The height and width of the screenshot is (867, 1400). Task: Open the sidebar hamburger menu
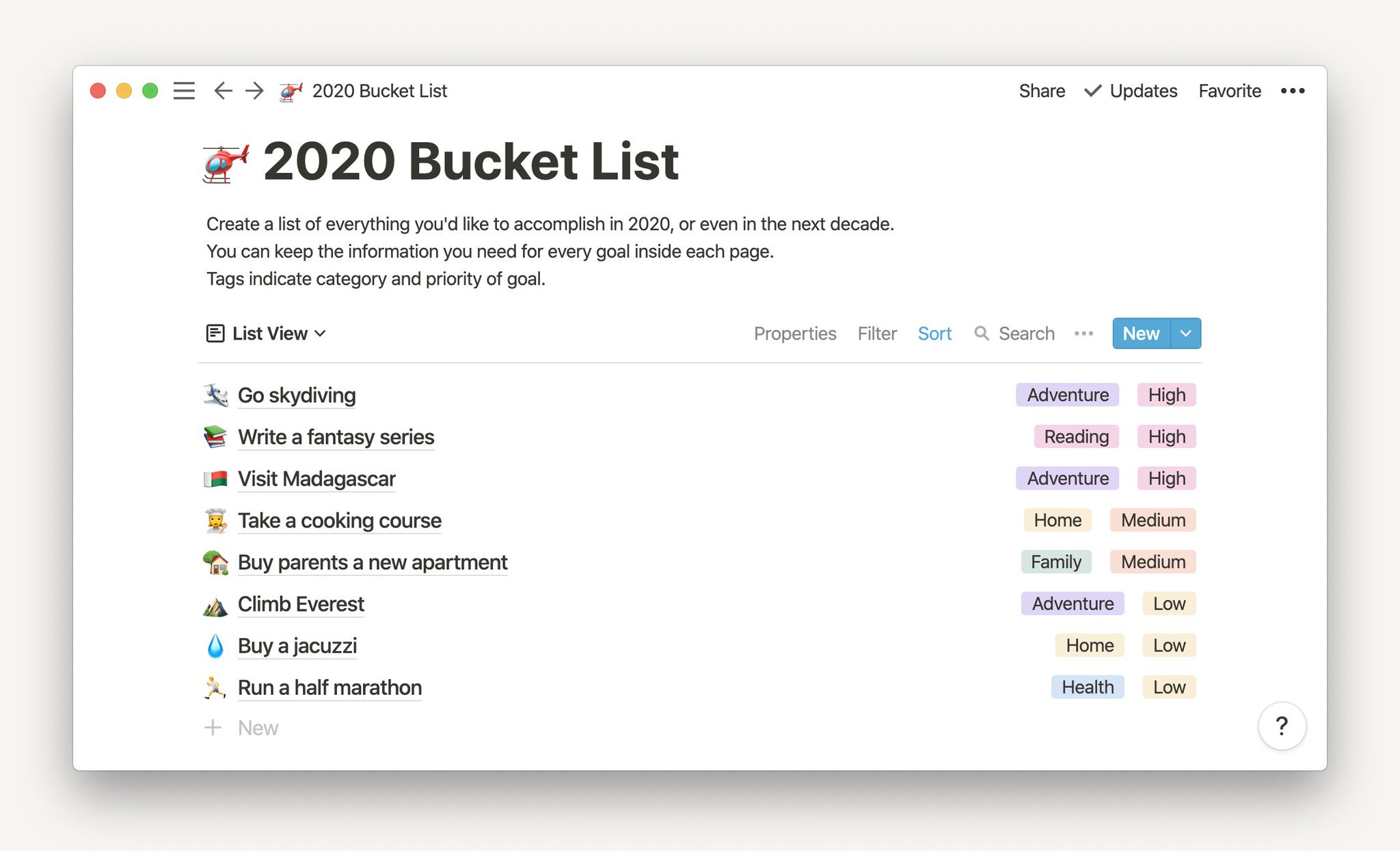[184, 91]
